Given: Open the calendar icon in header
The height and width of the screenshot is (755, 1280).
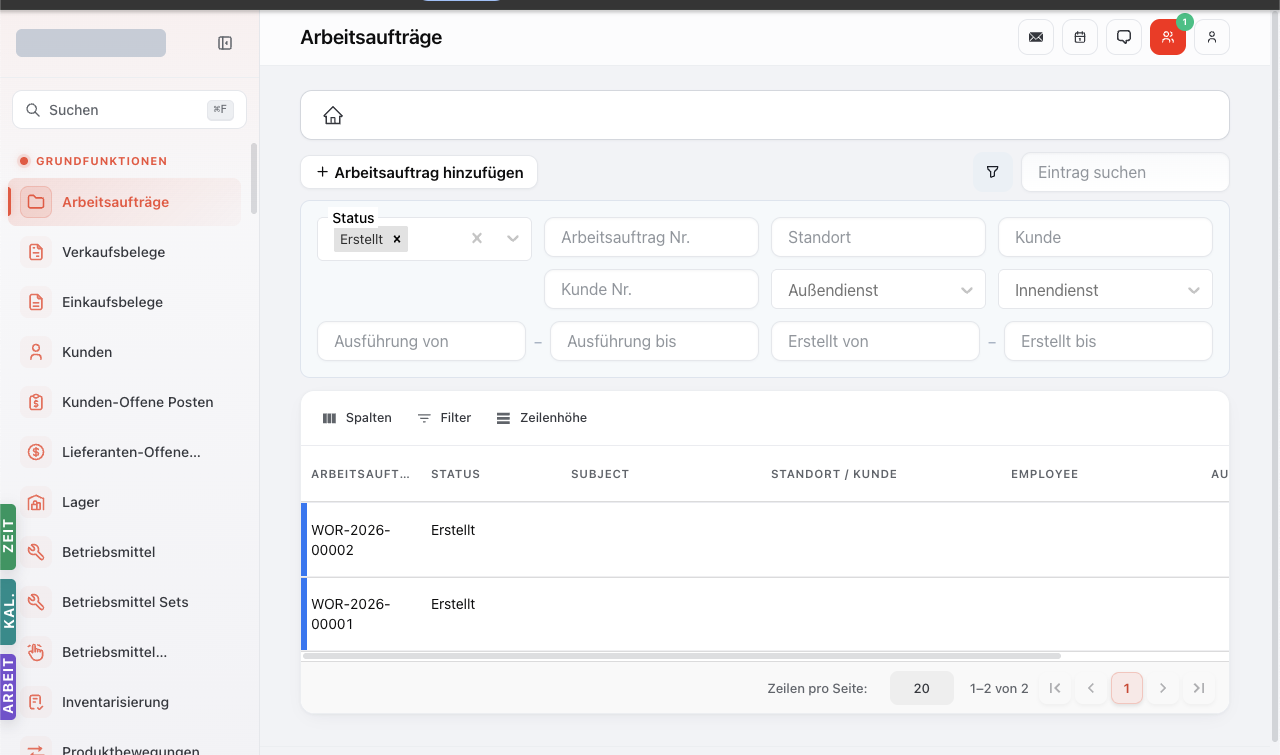Looking at the screenshot, I should tap(1080, 37).
